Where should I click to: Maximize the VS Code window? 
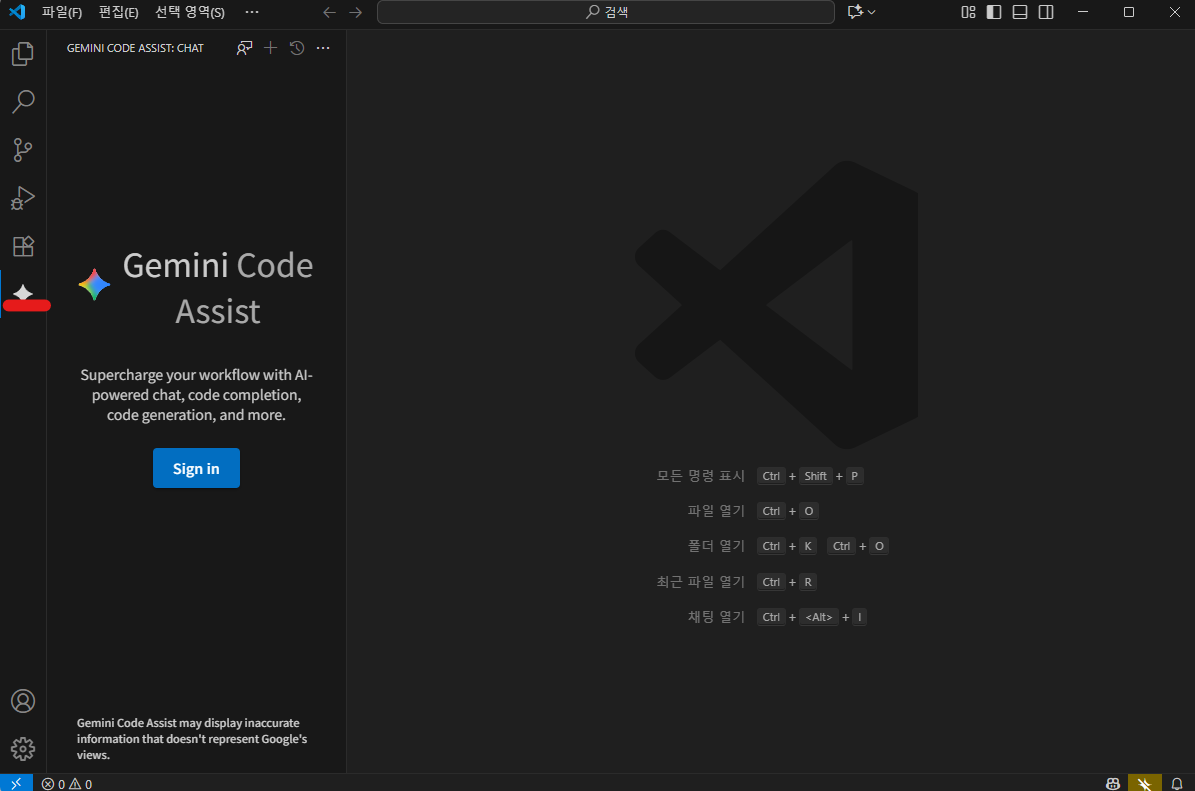(x=1129, y=12)
